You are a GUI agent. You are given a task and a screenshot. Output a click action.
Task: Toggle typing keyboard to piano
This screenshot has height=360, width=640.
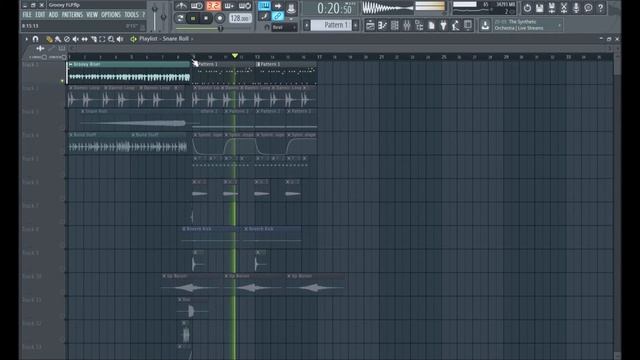264,6
